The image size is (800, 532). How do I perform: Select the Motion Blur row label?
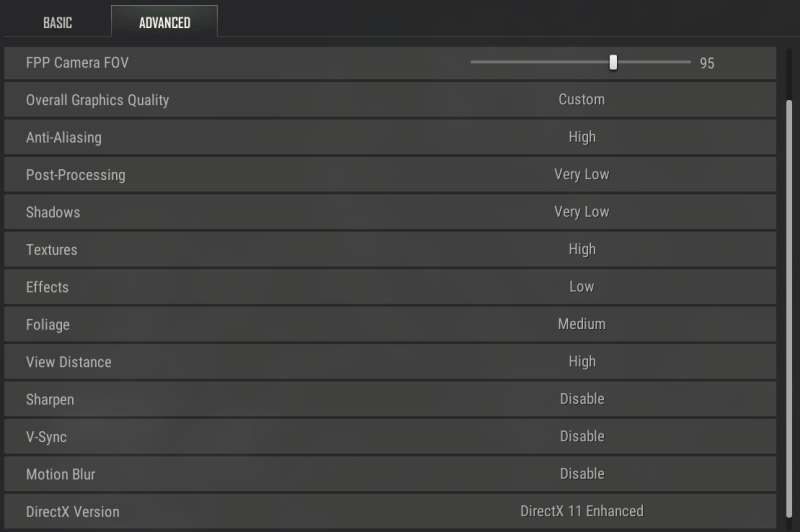click(x=60, y=474)
